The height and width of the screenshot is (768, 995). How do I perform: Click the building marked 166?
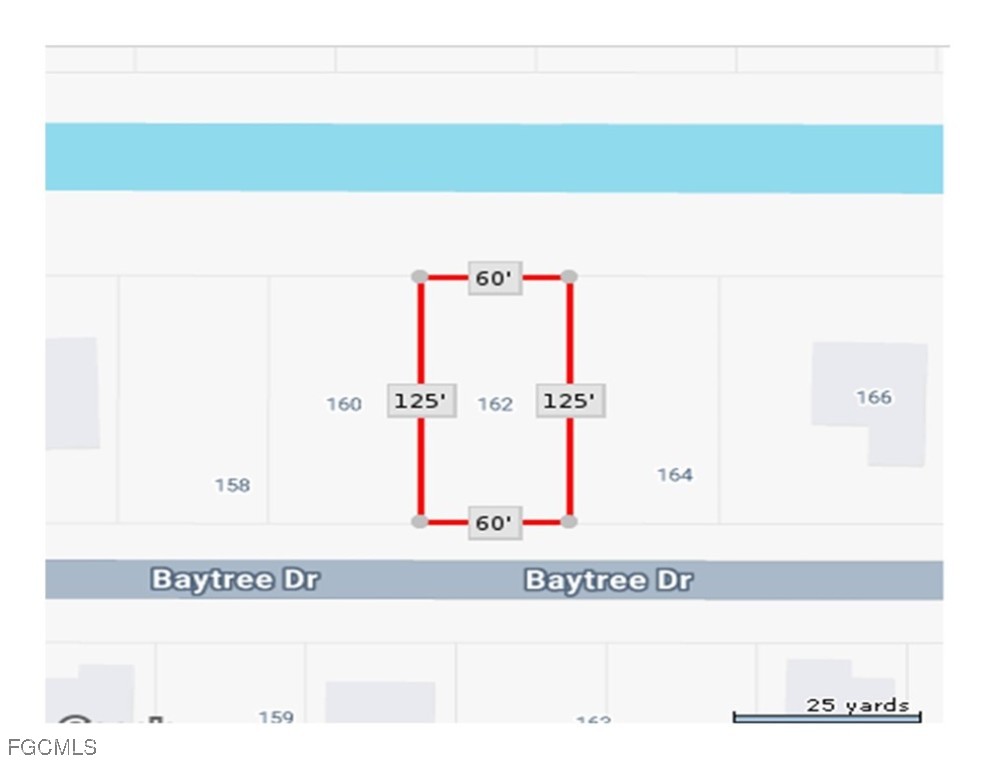point(869,404)
